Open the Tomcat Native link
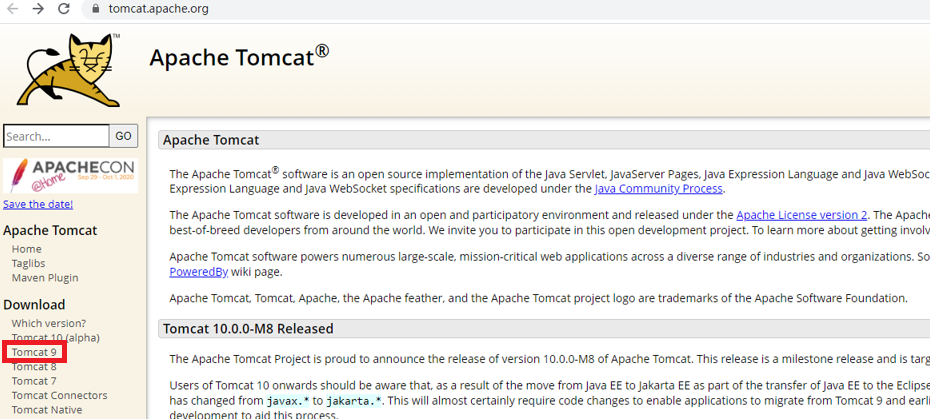 tap(47, 410)
